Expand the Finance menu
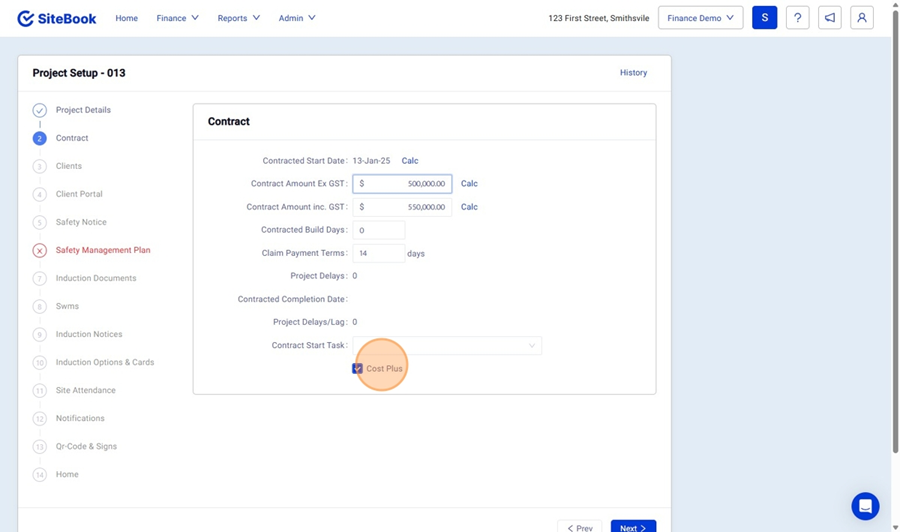The height and width of the screenshot is (532, 900). point(177,18)
